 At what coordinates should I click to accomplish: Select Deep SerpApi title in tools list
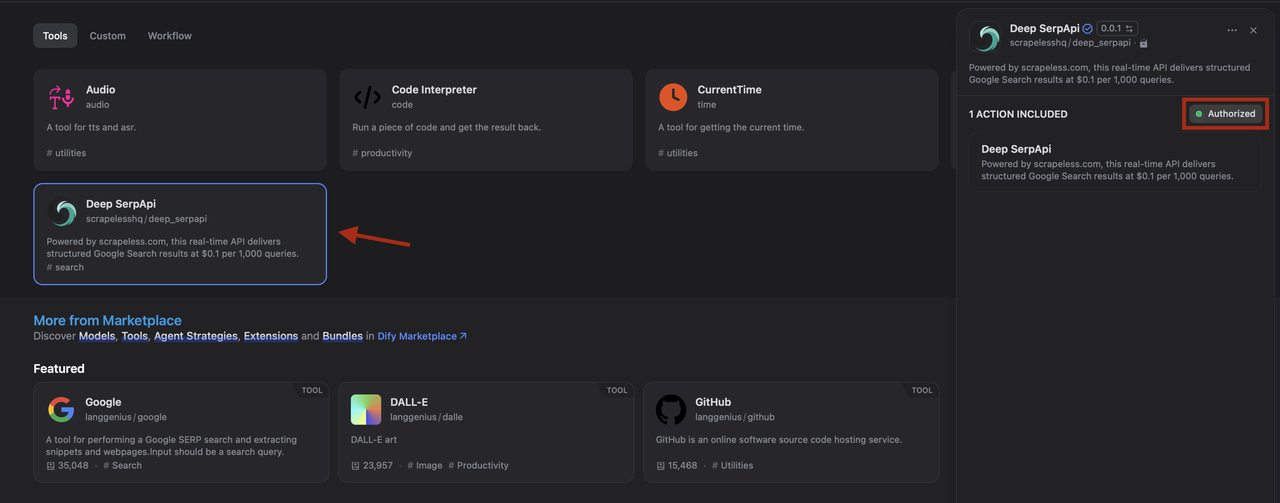click(x=121, y=204)
